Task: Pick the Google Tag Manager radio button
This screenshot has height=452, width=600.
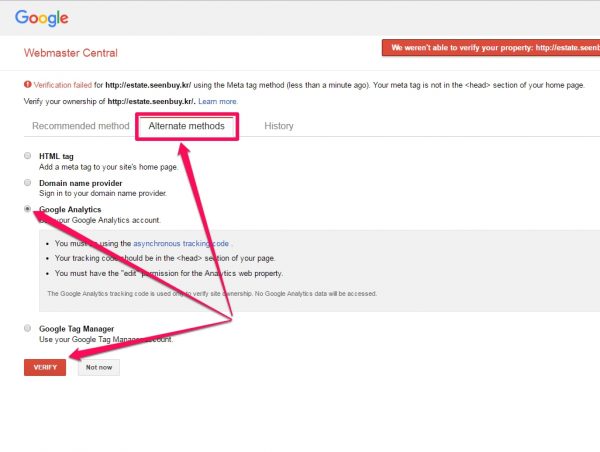Action: tap(27, 329)
